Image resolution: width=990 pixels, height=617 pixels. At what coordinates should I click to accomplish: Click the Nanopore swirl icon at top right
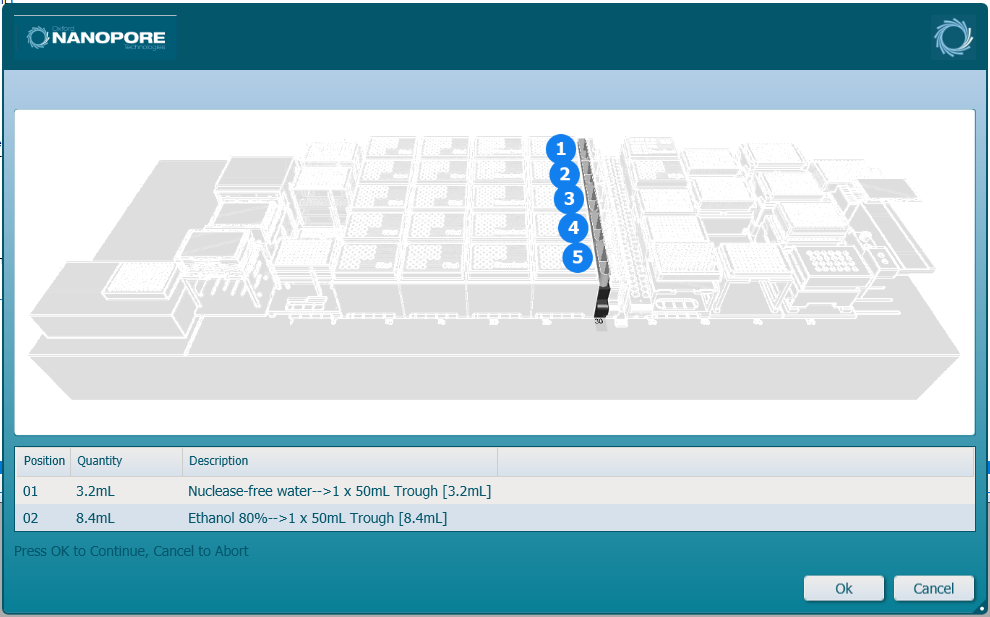tap(953, 37)
